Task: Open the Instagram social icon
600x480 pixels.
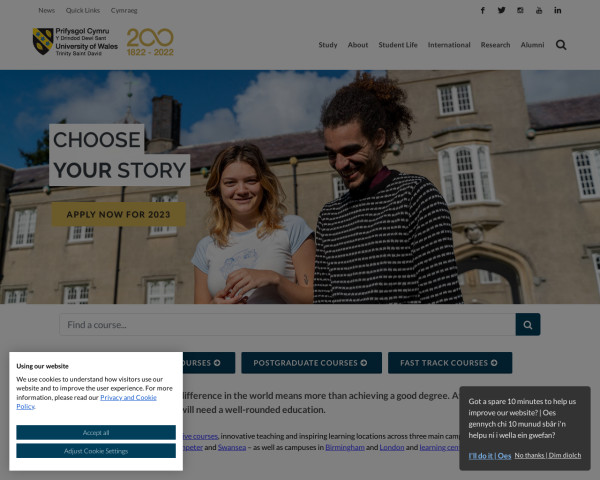Action: 520,10
